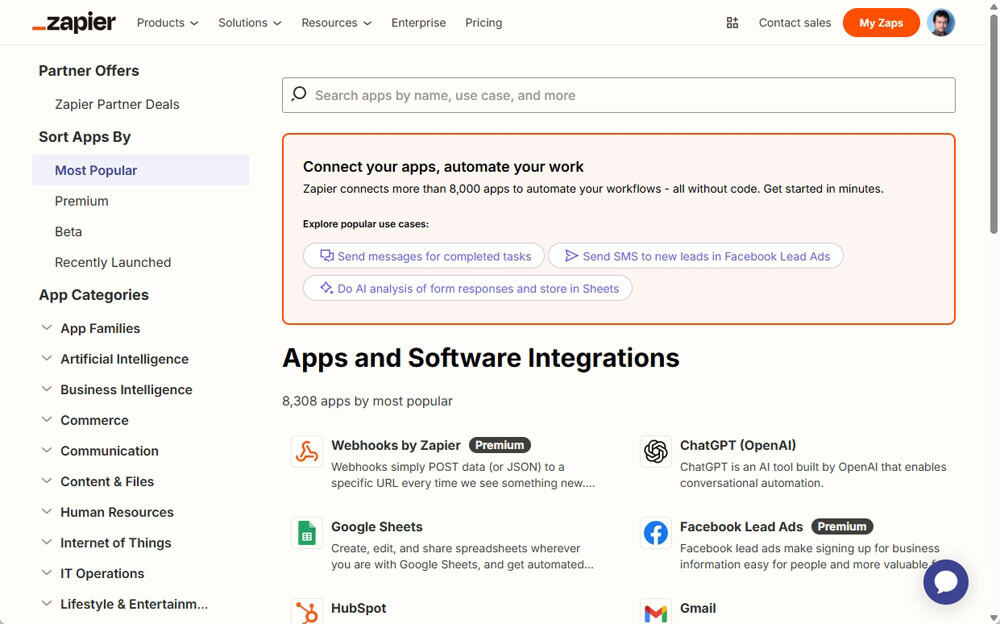
Task: Expand the Communication category
Action: pyautogui.click(x=100, y=451)
